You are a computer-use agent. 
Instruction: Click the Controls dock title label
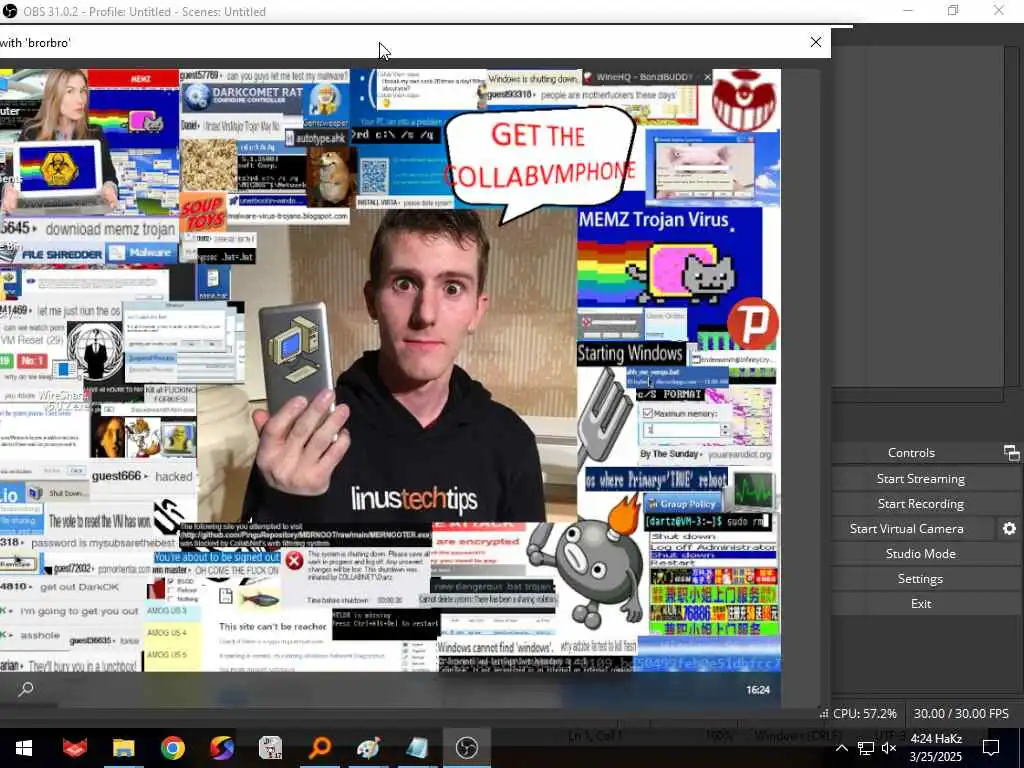pos(911,453)
